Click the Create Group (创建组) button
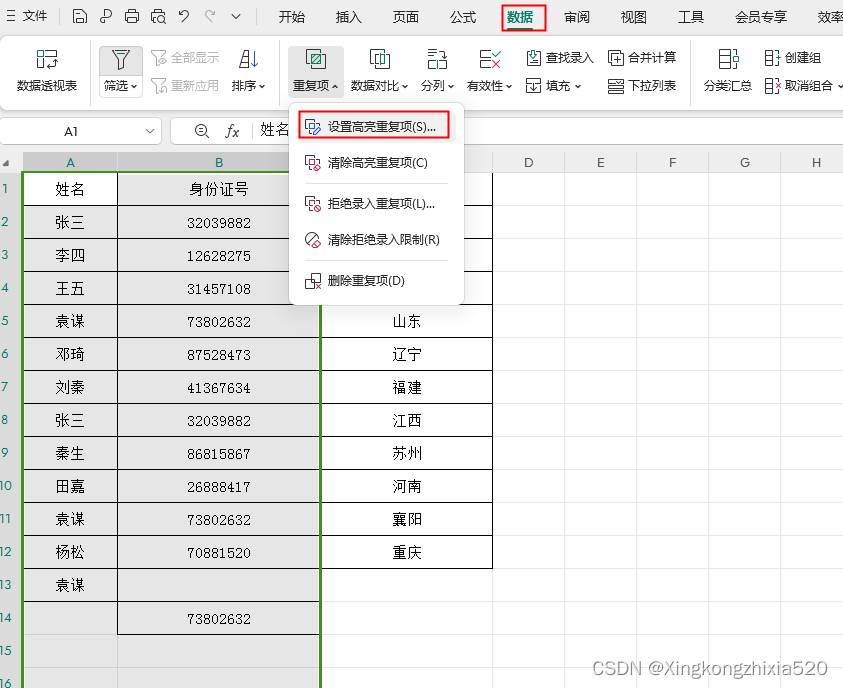The image size is (843, 688). coord(793,58)
